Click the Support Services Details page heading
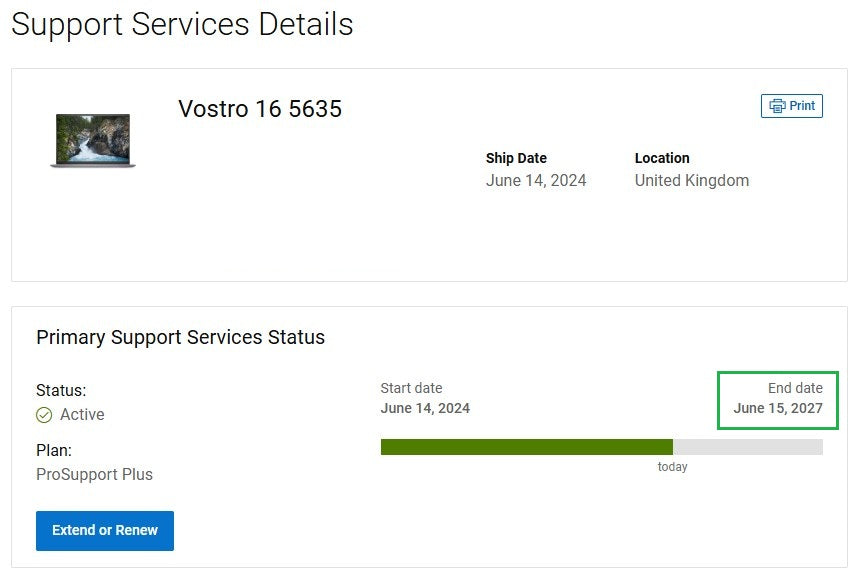The height and width of the screenshot is (578, 859). 182,24
